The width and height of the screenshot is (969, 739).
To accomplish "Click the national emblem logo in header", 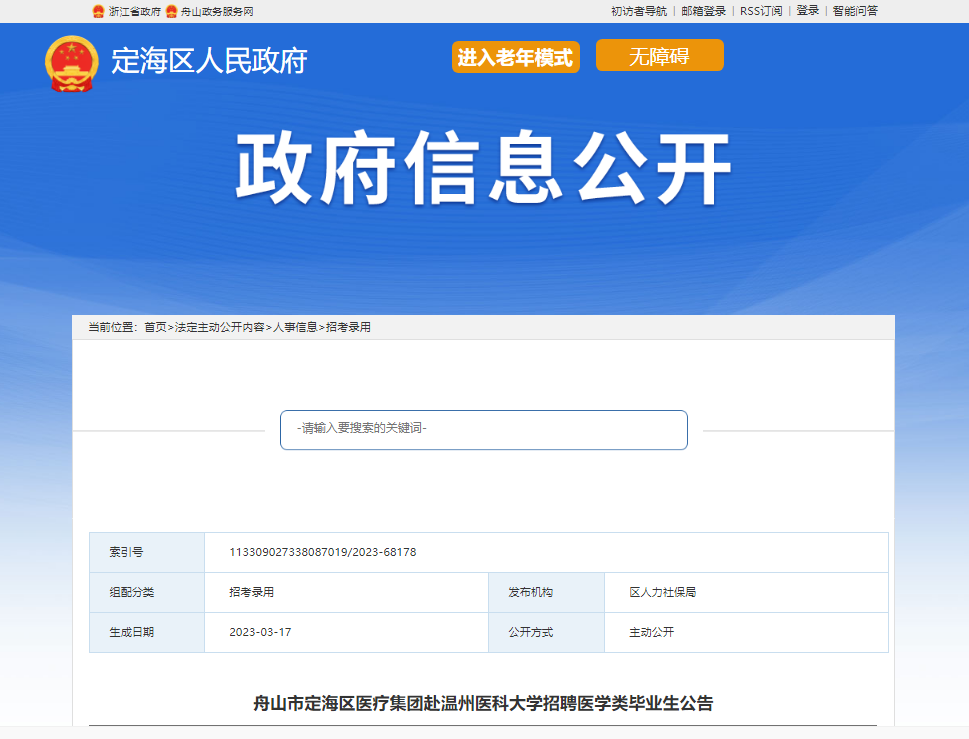I will [x=72, y=63].
